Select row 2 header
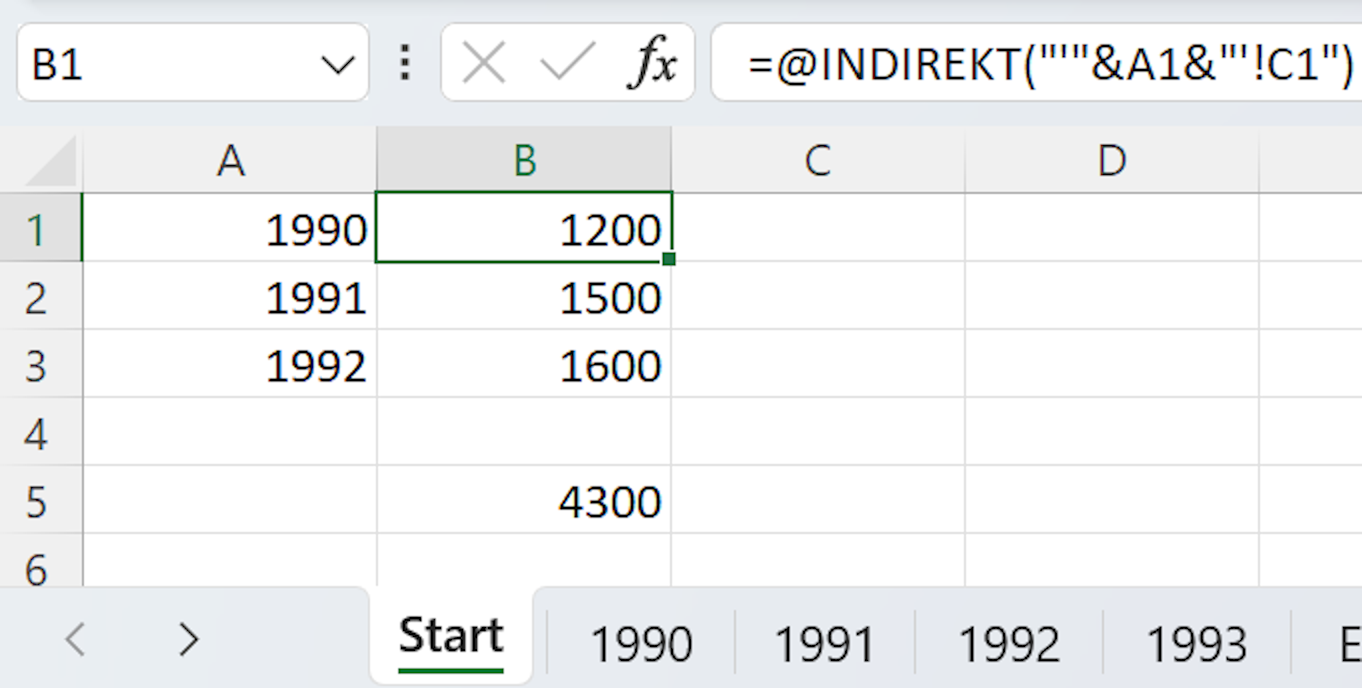The image size is (1362, 688). (x=40, y=297)
